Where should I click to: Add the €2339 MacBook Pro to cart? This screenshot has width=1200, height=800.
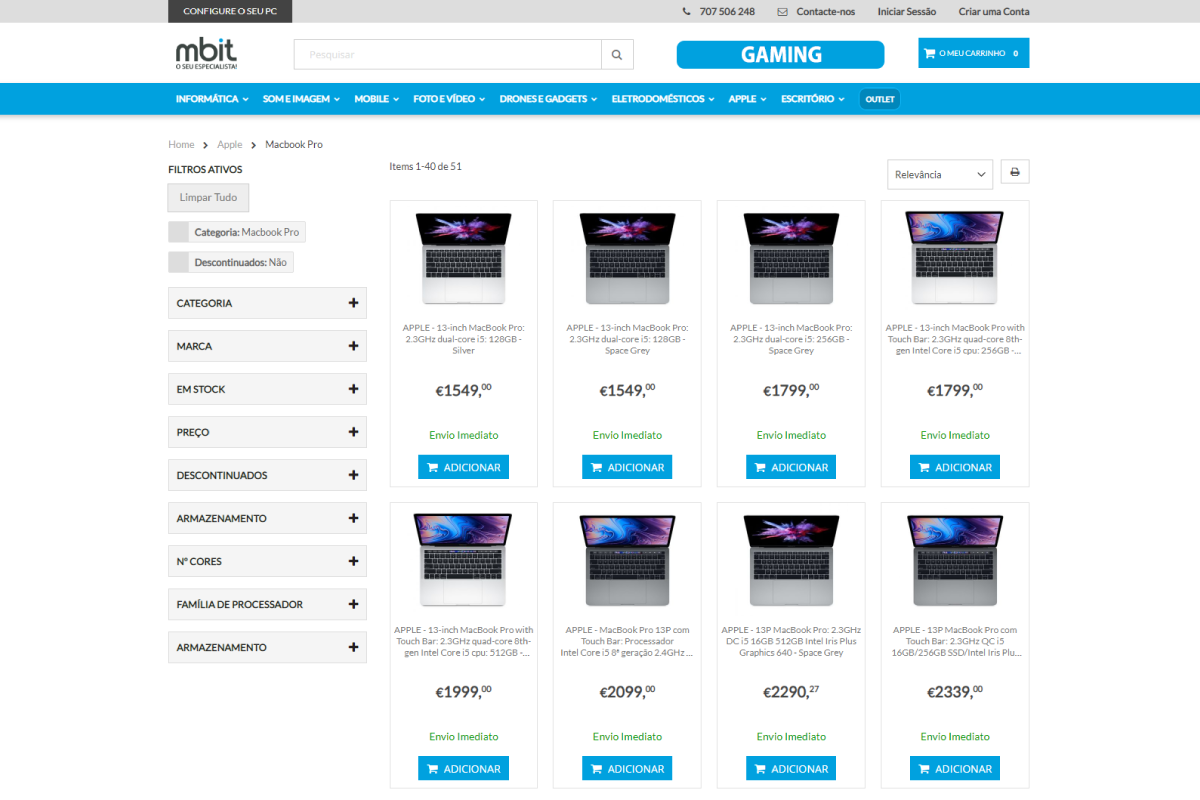pyautogui.click(x=955, y=769)
